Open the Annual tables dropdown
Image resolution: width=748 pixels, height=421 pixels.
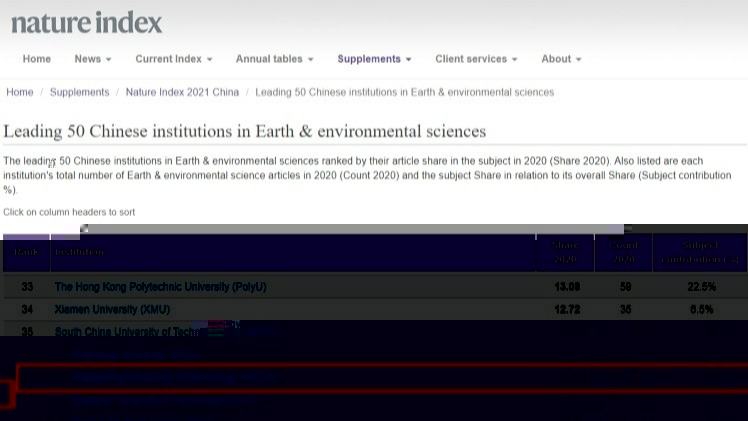pyautogui.click(x=275, y=59)
